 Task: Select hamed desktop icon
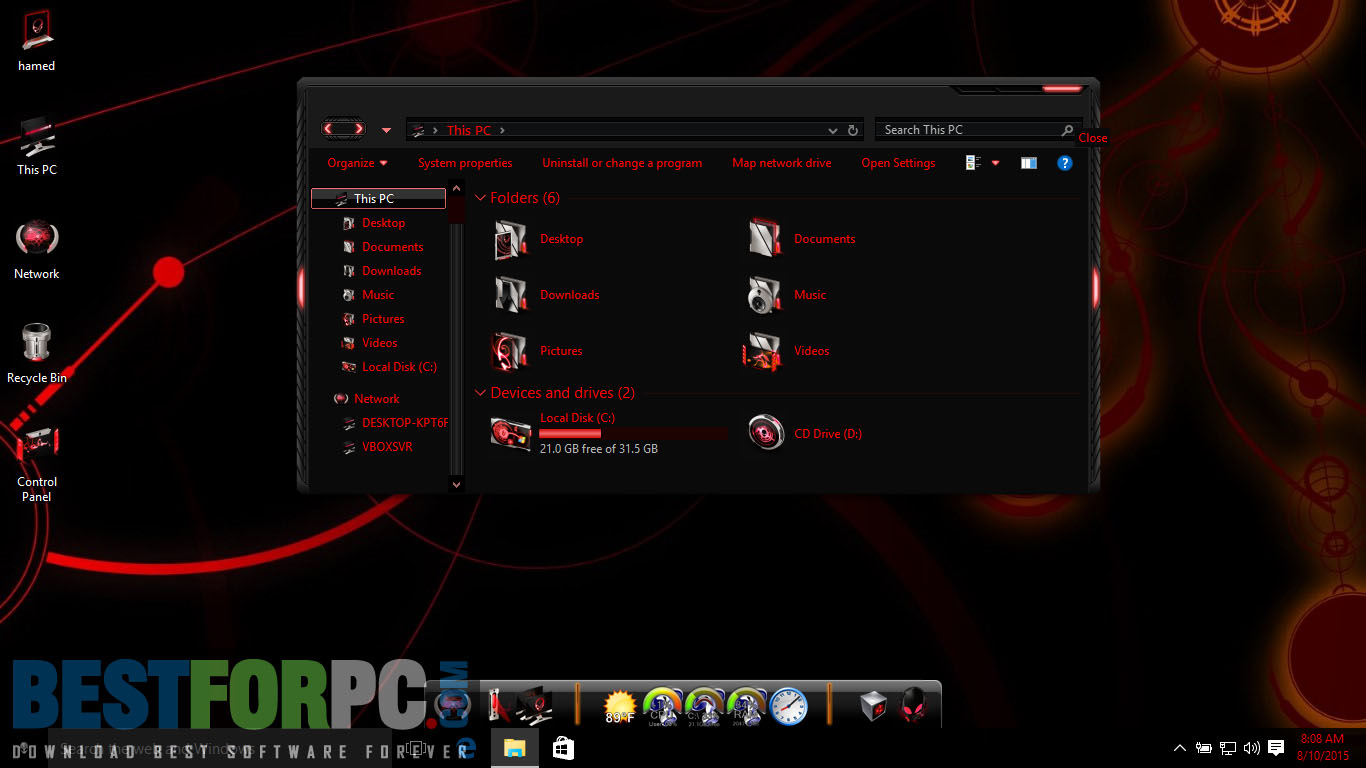pyautogui.click(x=37, y=41)
